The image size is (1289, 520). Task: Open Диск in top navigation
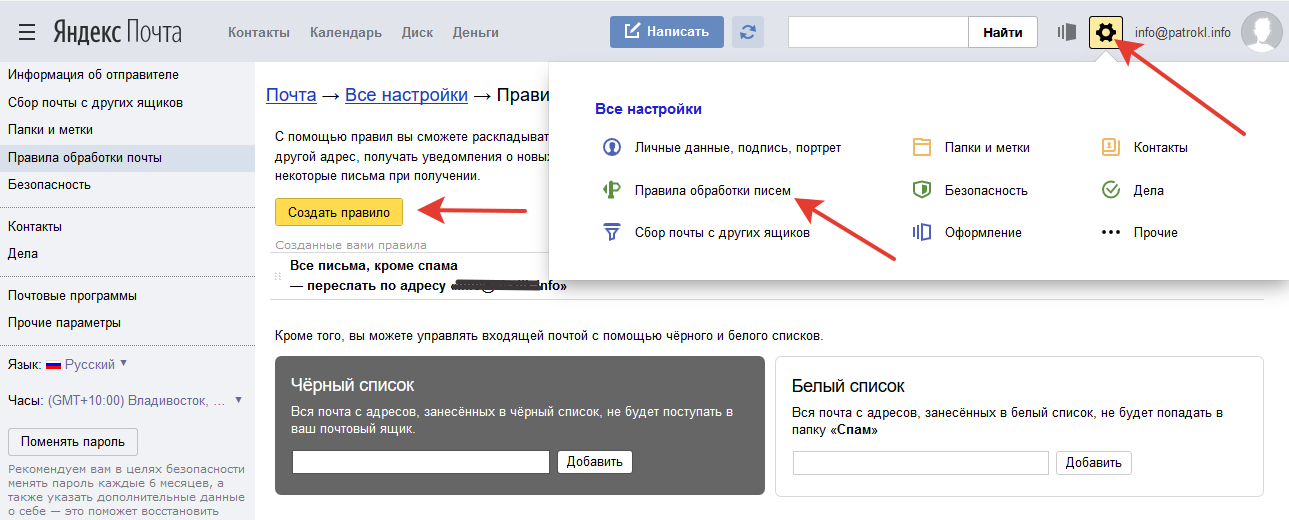pyautogui.click(x=417, y=32)
